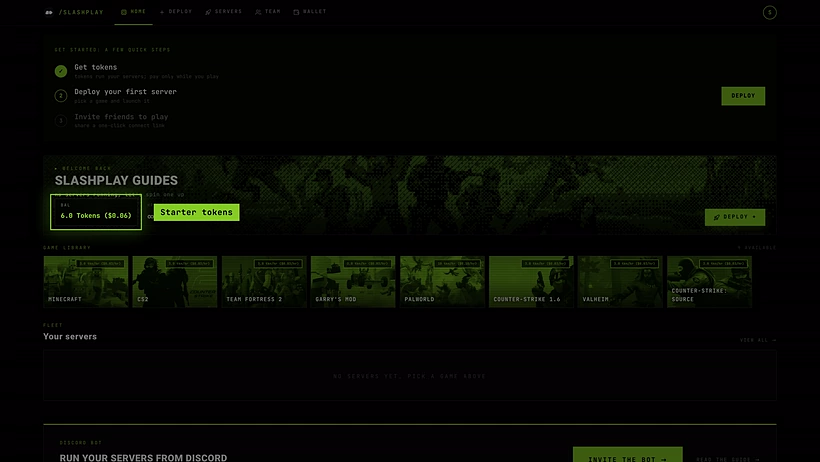Click the Home tab icon
This screenshot has width=820, height=462.
tap(124, 12)
